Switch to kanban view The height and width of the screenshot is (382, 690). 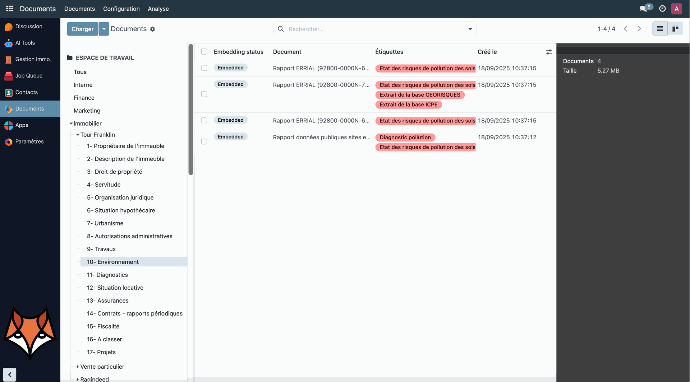click(675, 29)
